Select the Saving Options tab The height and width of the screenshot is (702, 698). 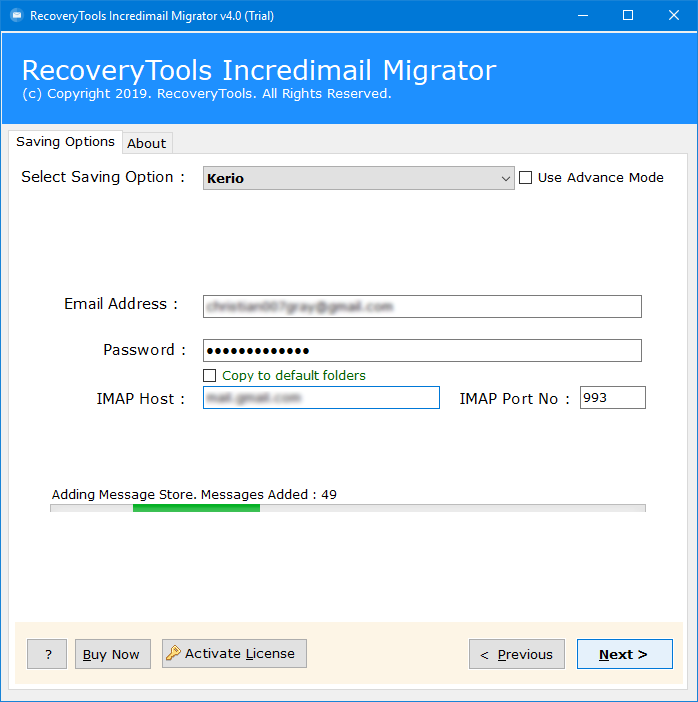pyautogui.click(x=65, y=142)
